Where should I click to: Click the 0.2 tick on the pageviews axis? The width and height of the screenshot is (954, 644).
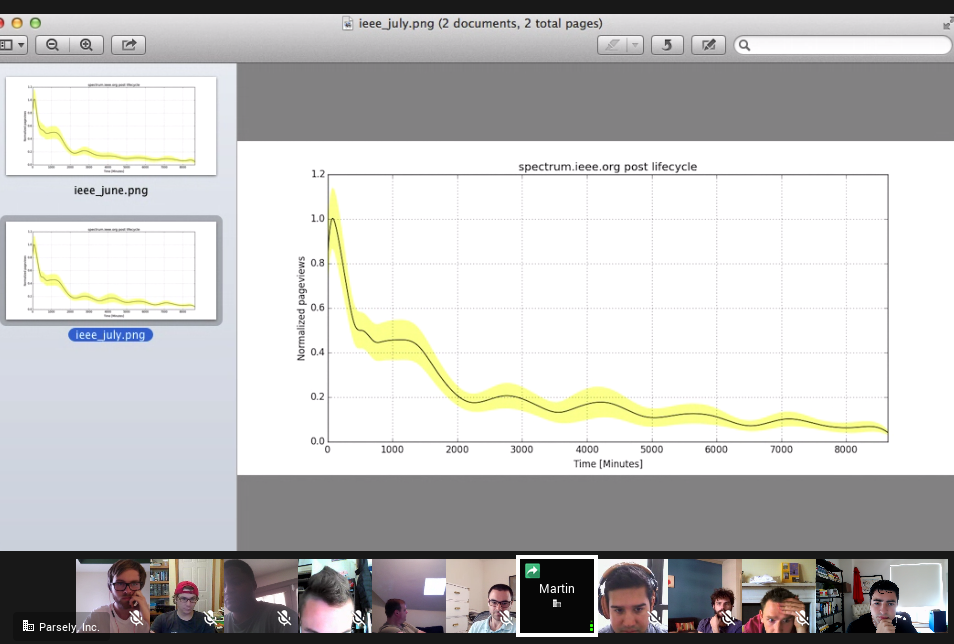pos(318,397)
